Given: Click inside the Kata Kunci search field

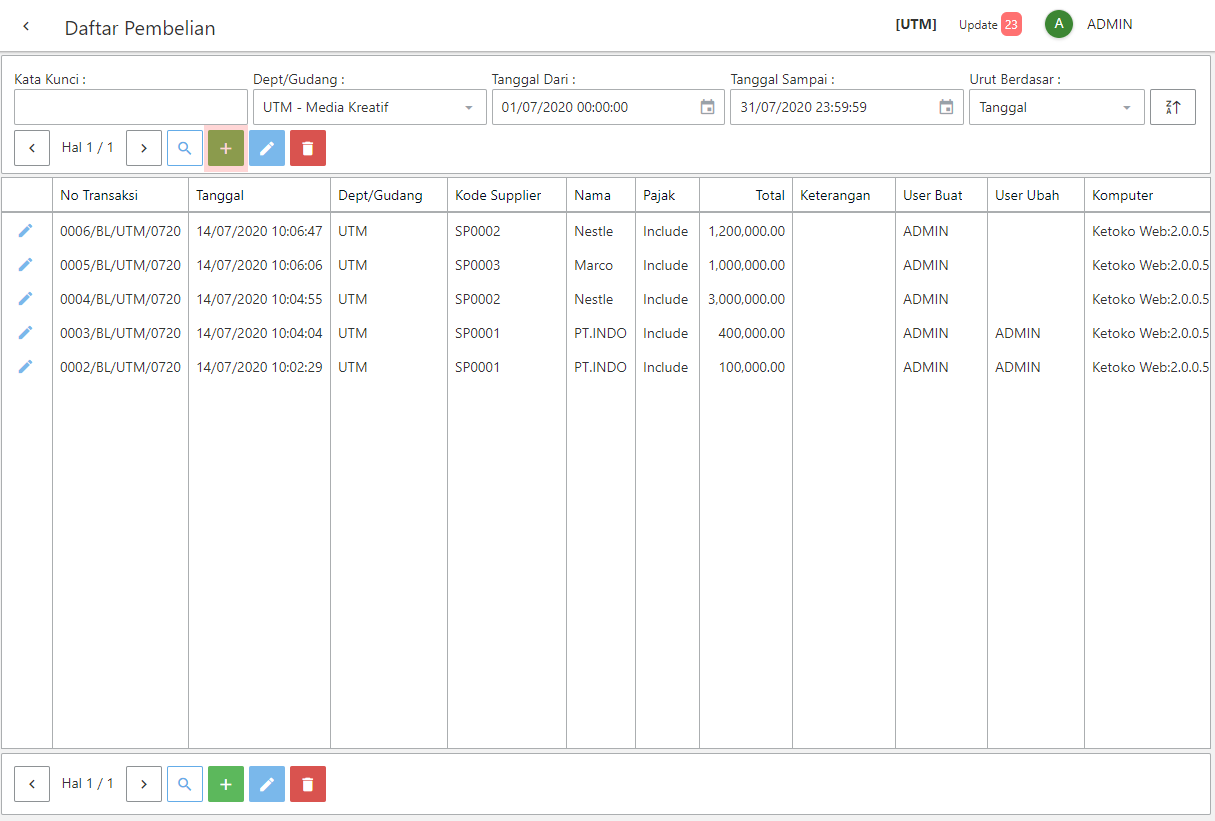Looking at the screenshot, I should click(x=131, y=107).
